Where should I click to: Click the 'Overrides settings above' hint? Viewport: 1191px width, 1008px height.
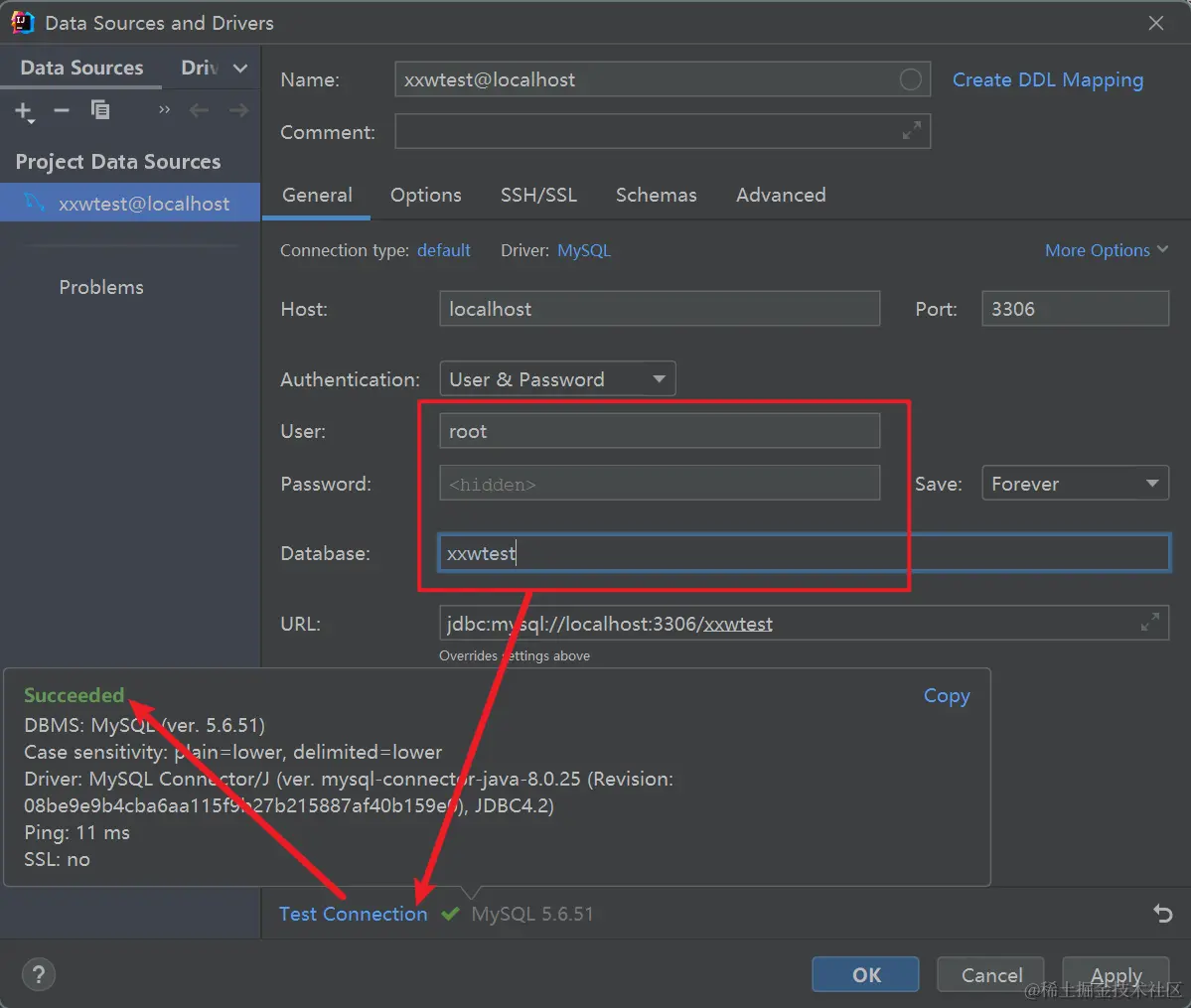[x=515, y=655]
